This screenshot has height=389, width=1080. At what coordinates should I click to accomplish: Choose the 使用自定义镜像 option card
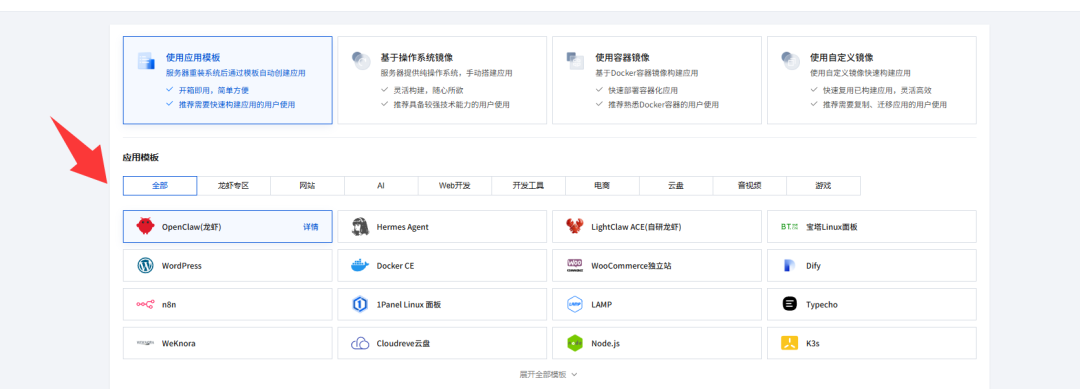tap(871, 80)
